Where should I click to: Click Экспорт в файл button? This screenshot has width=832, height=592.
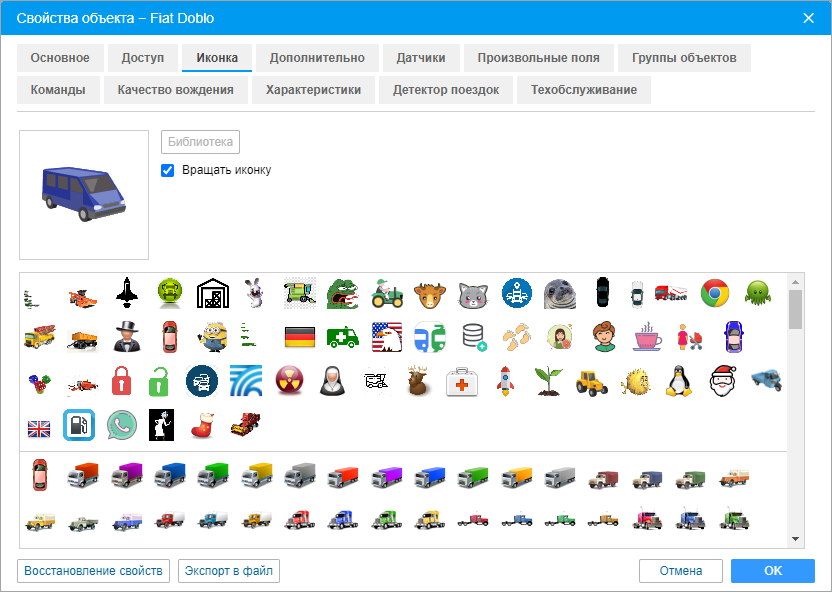229,571
